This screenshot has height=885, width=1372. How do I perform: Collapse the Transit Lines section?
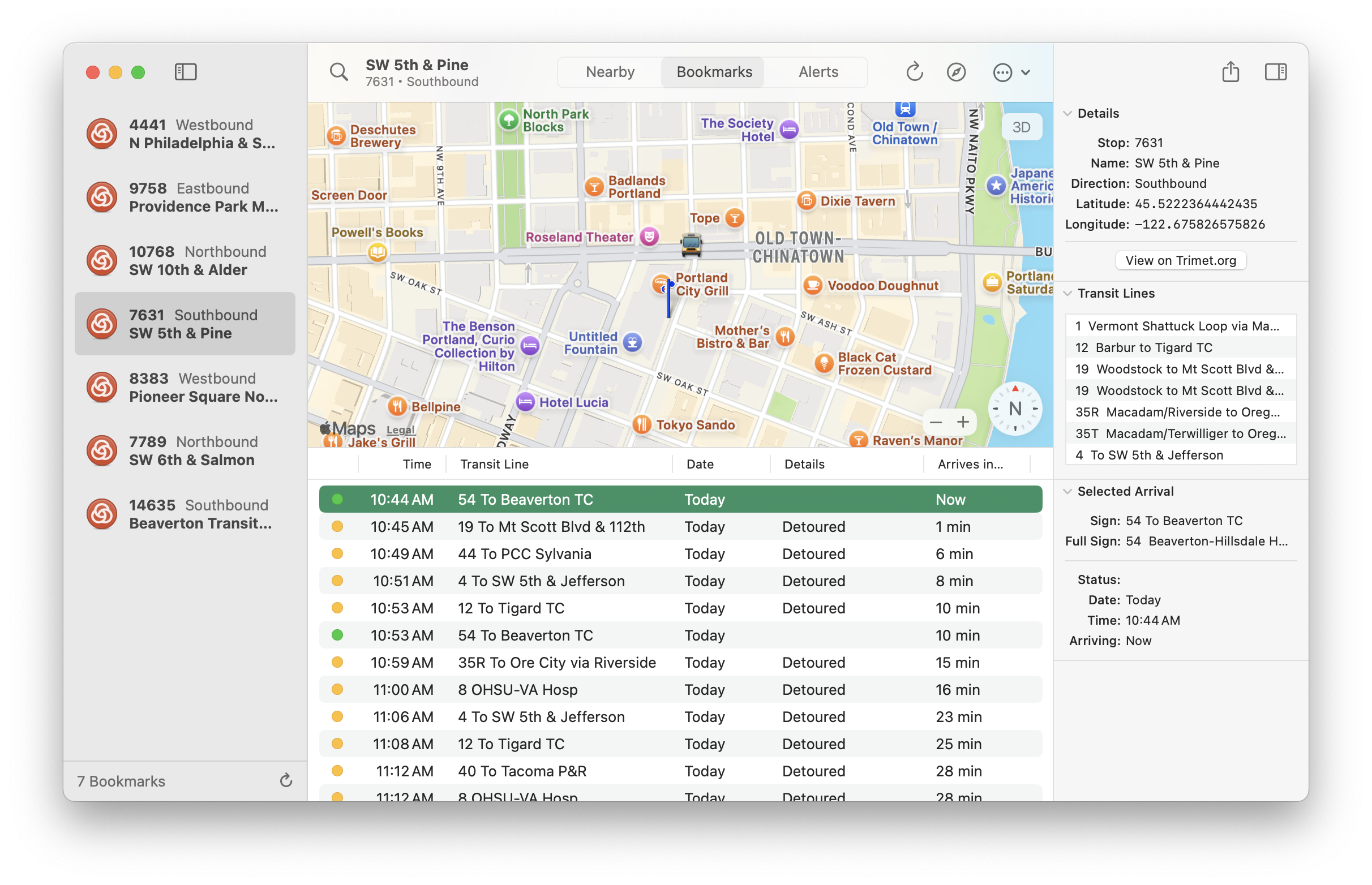1068,293
